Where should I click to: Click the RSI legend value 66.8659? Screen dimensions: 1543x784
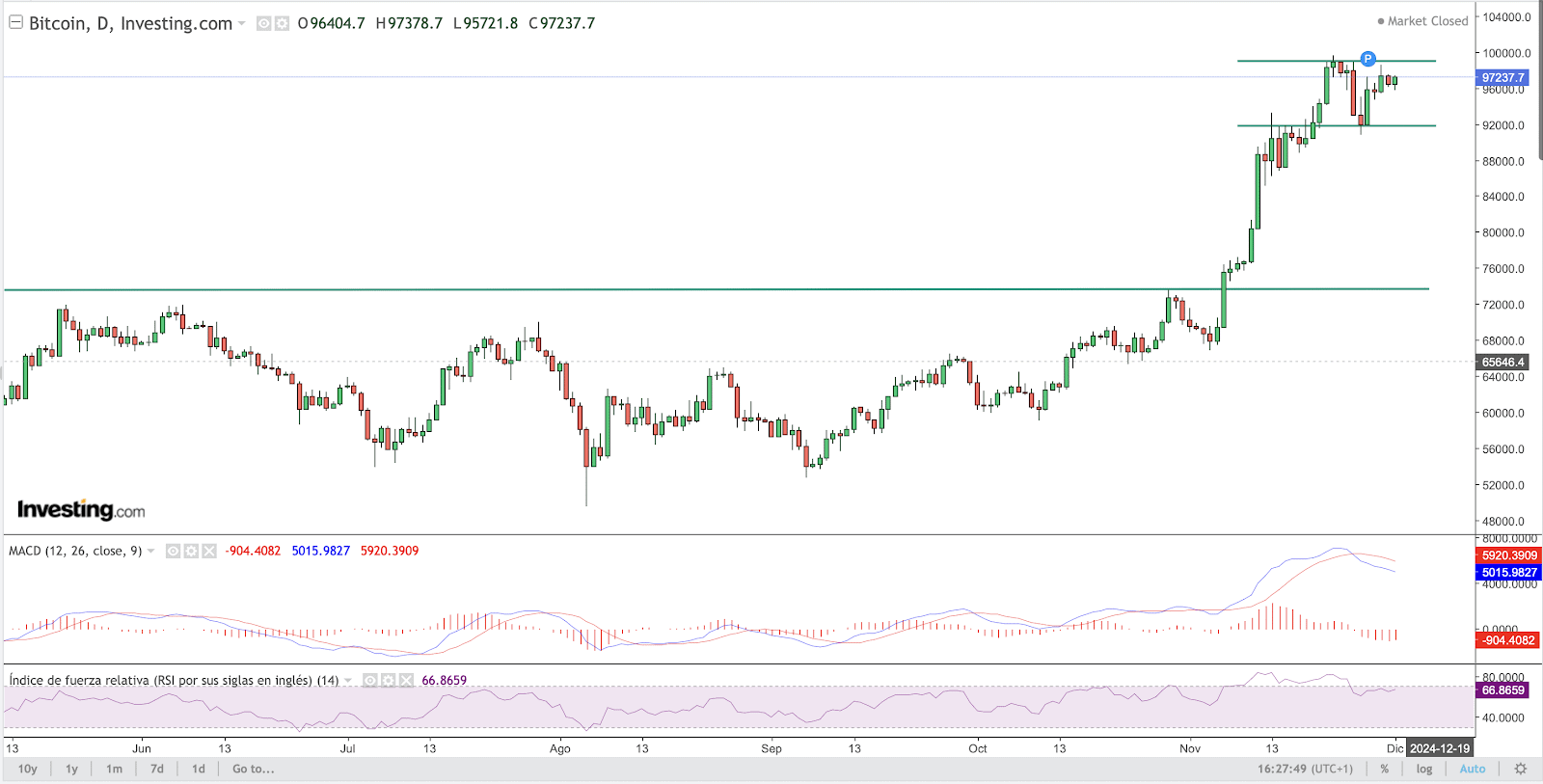click(x=444, y=681)
